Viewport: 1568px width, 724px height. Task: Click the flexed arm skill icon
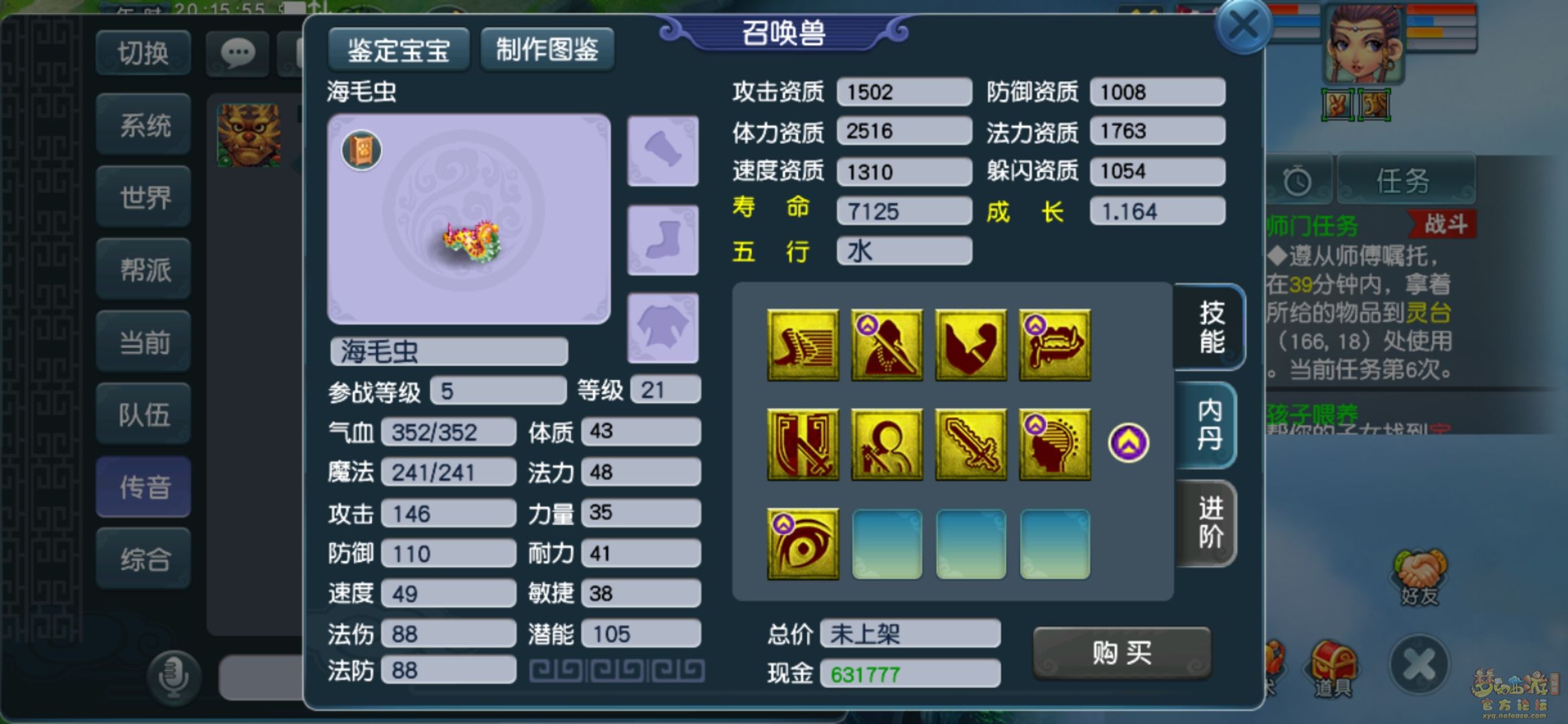(971, 345)
